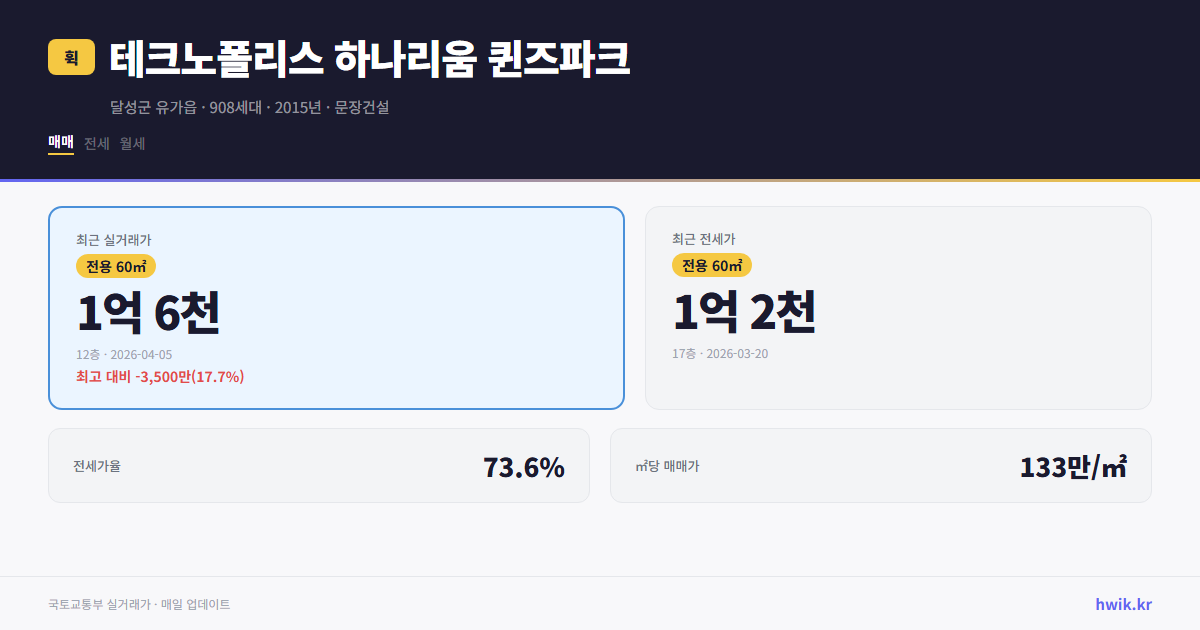
Task: Expand the 12층 · 2026-04-05 transaction entry
Action: click(x=127, y=354)
